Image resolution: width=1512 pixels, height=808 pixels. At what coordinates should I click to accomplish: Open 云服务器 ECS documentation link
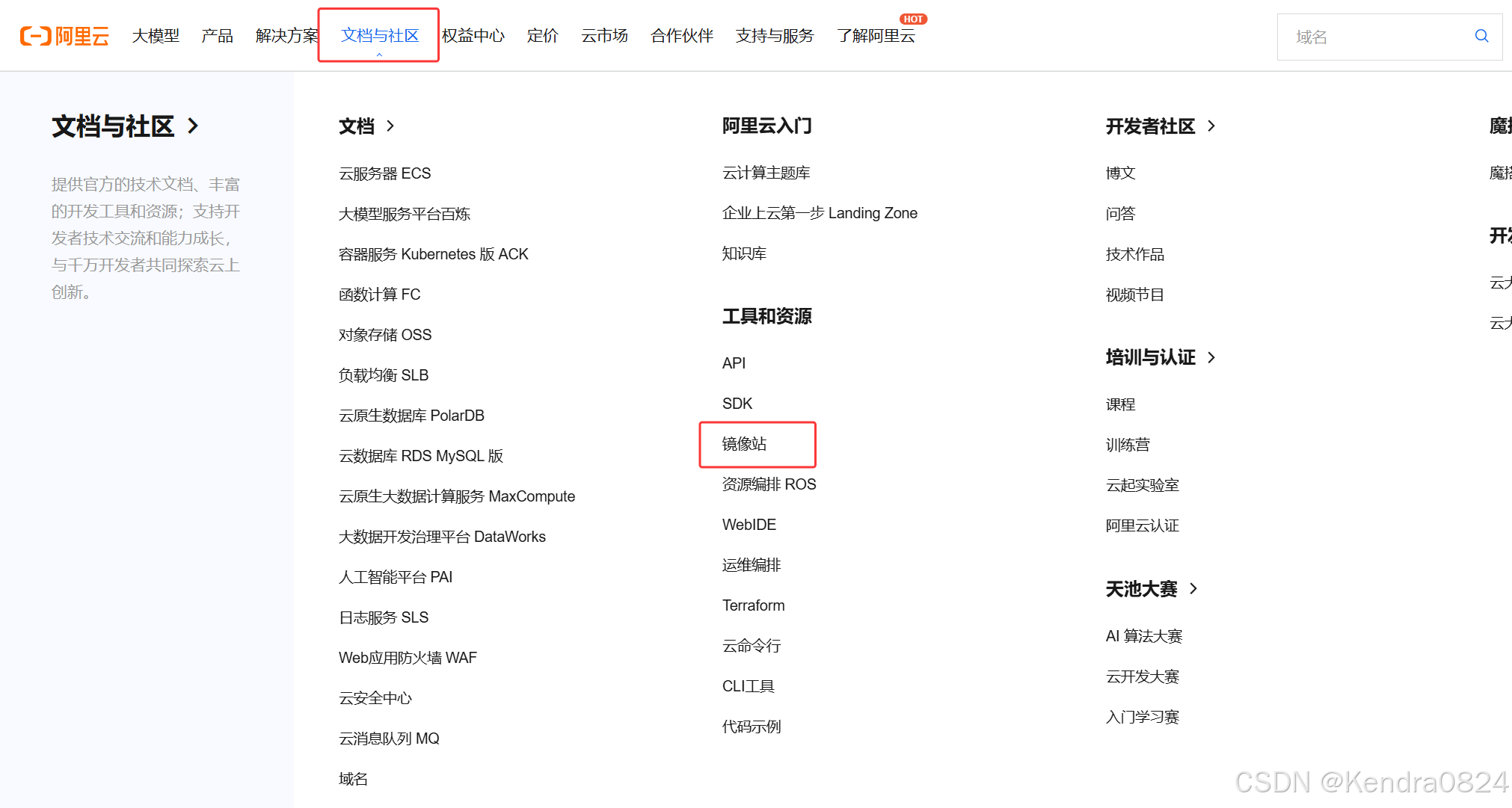pos(384,173)
